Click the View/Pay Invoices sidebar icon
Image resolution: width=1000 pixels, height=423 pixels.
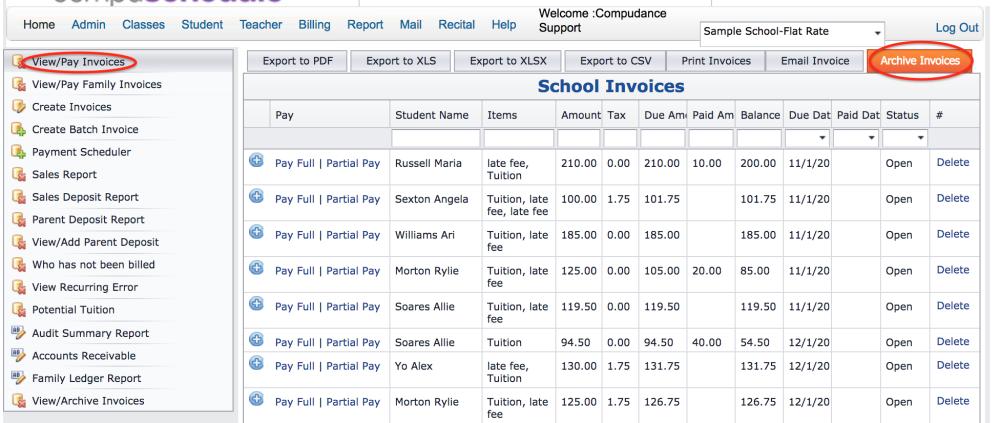point(18,62)
